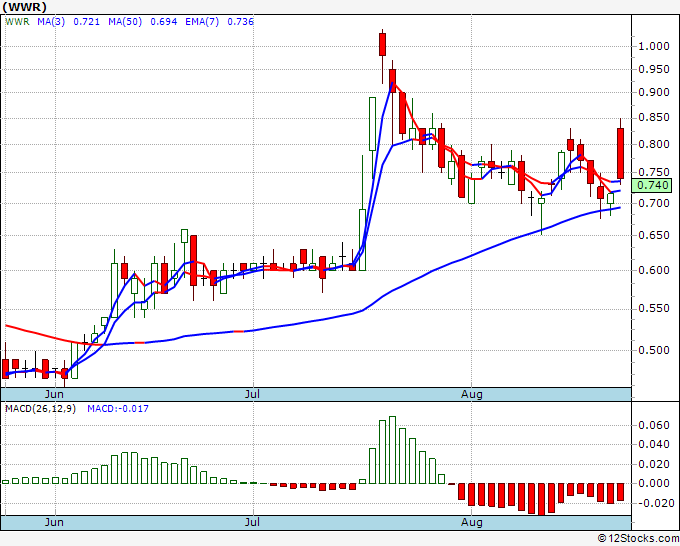Click the 1.000 price axis label
680x546 pixels.
(x=653, y=46)
